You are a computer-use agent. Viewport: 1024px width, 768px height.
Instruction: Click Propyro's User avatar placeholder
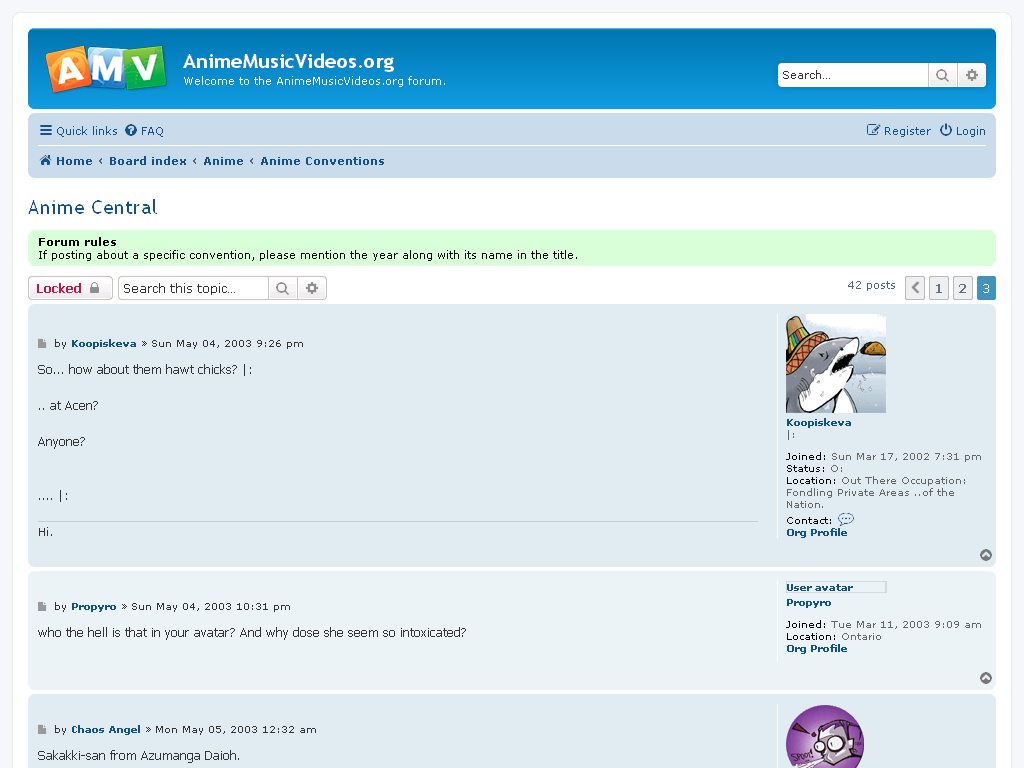836,587
